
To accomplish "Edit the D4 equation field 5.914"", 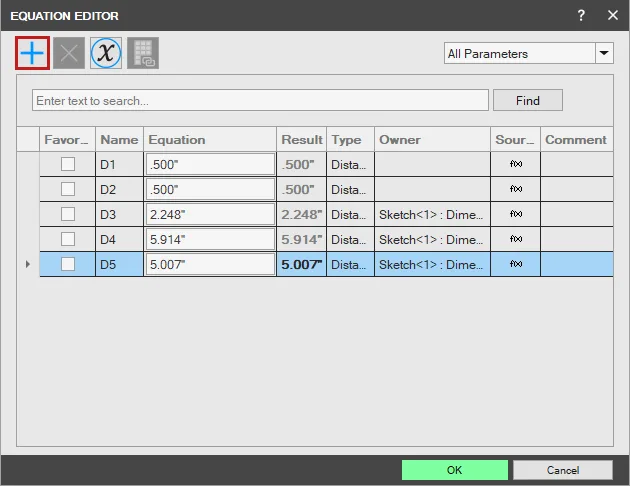I will [x=210, y=239].
